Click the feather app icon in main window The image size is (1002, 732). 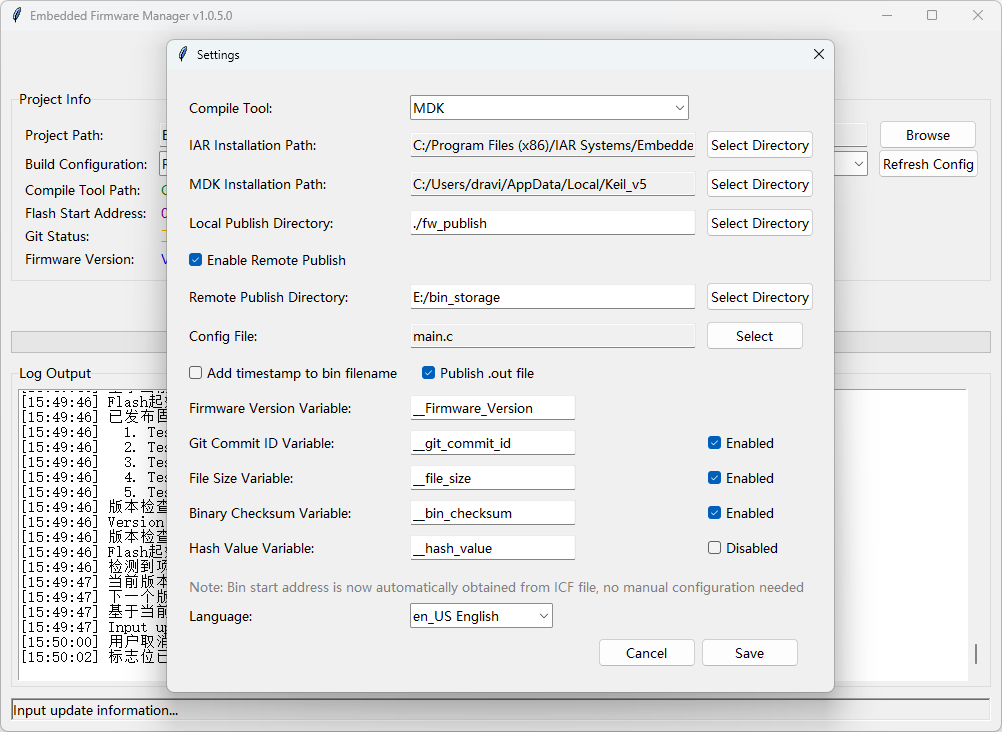[17, 15]
